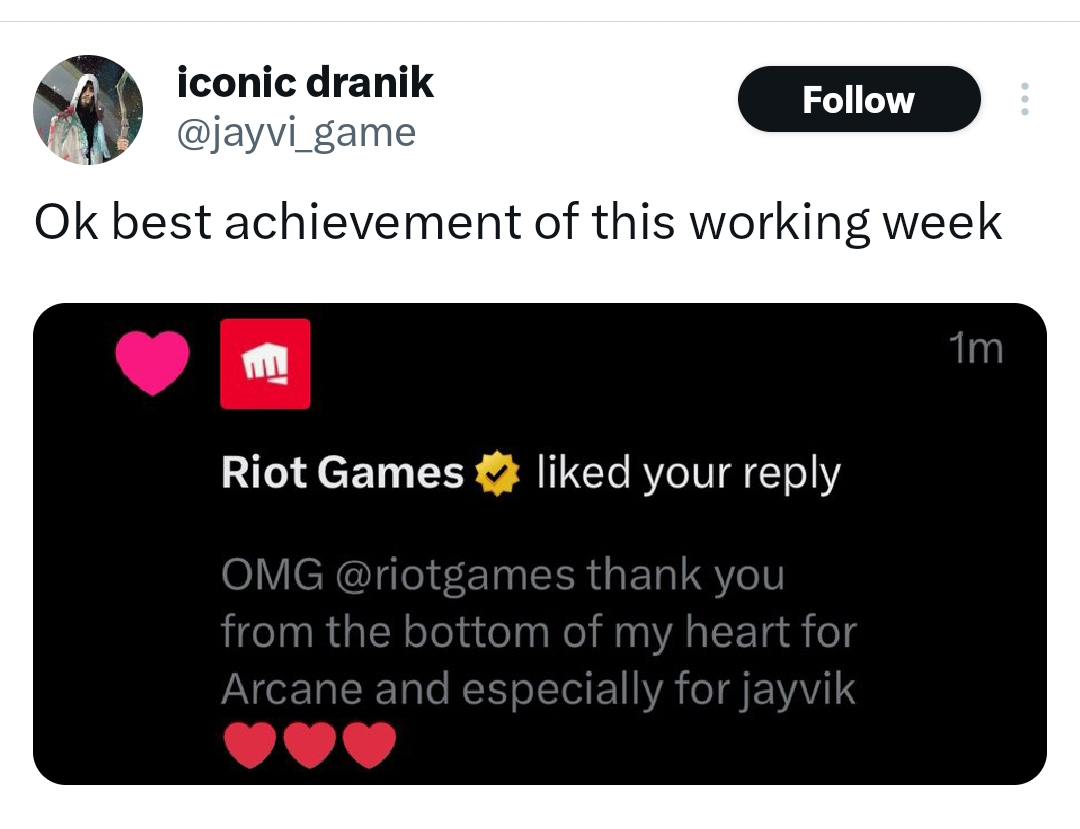Click the red Riot Games fist logo
This screenshot has height=829, width=1080.
(265, 364)
